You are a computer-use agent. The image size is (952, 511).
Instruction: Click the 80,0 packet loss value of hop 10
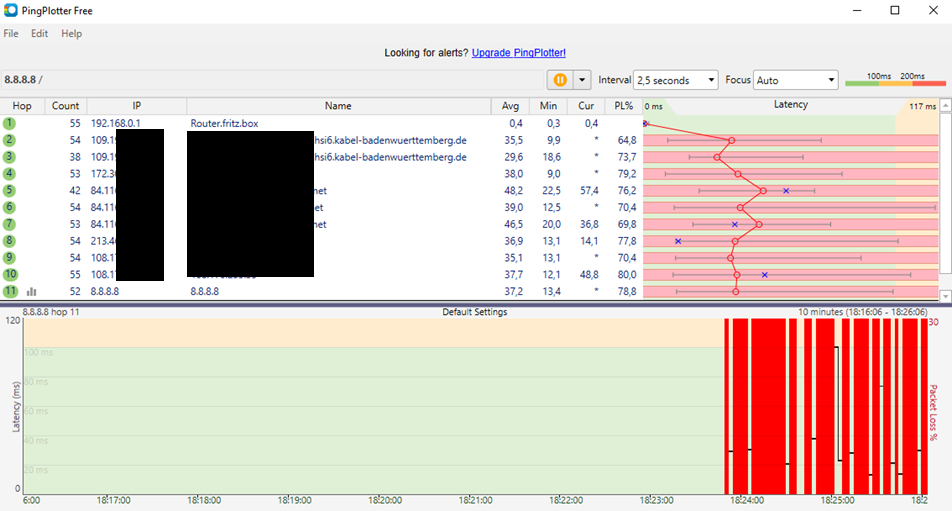[626, 274]
